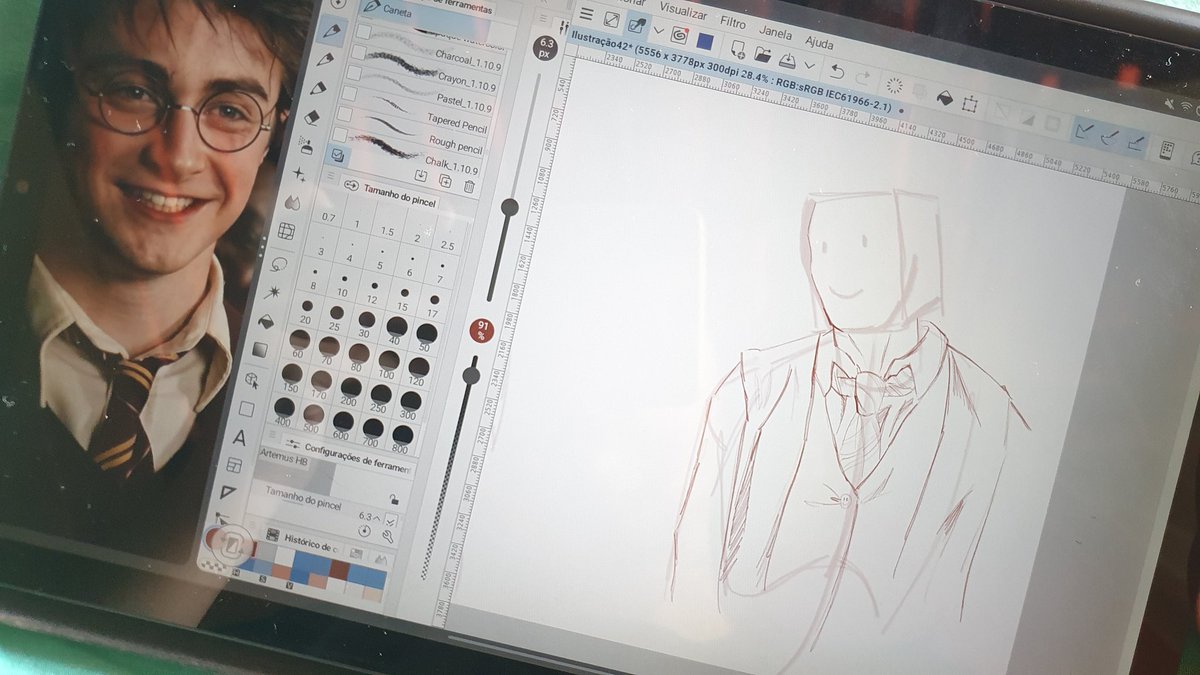Select the Pencil tool below Pen
The height and width of the screenshot is (675, 1200).
coord(326,60)
